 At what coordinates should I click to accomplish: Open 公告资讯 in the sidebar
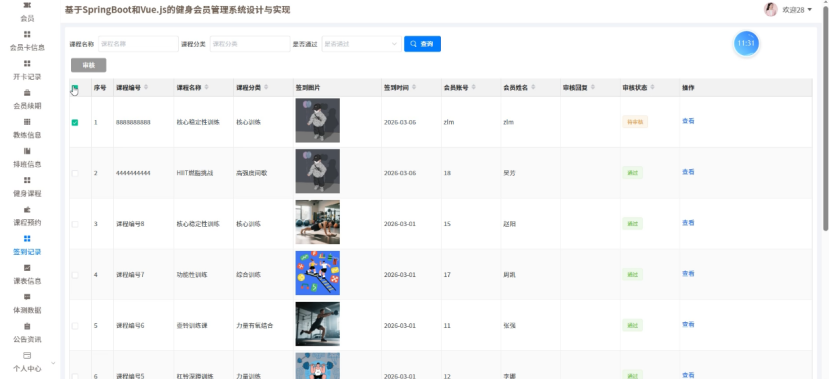[27, 333]
